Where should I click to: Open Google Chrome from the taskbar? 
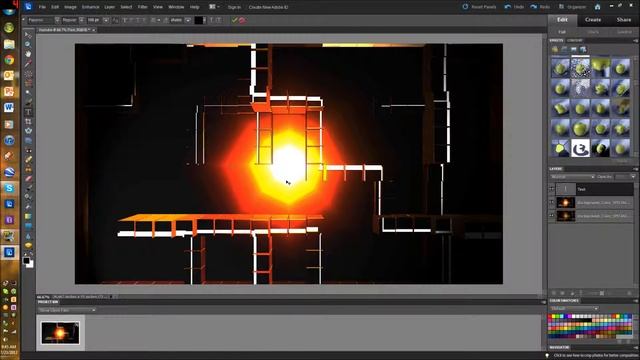tap(9, 60)
